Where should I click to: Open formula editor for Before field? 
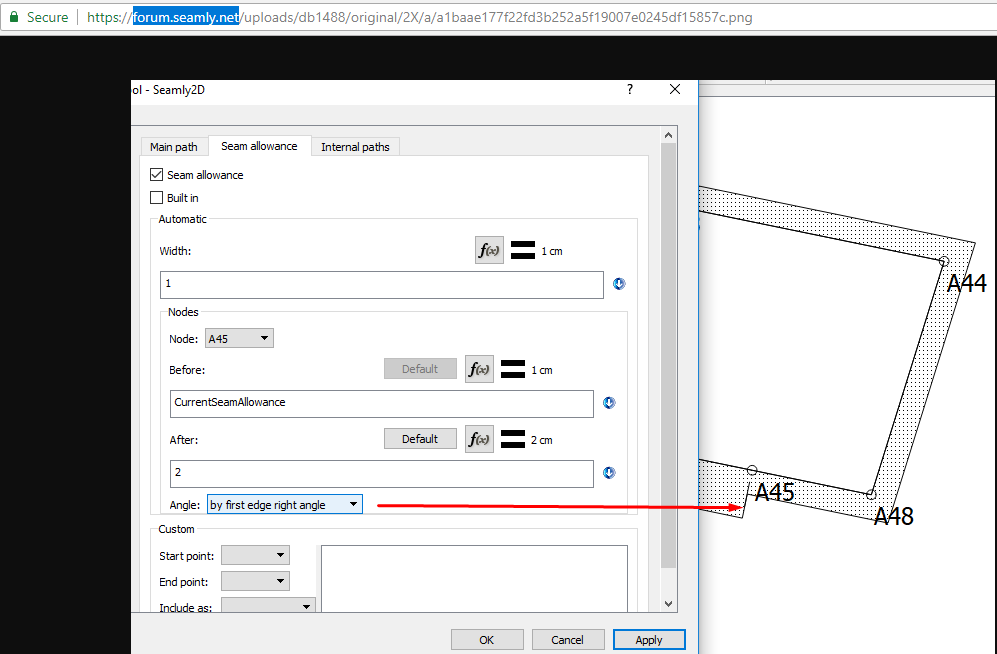click(479, 369)
